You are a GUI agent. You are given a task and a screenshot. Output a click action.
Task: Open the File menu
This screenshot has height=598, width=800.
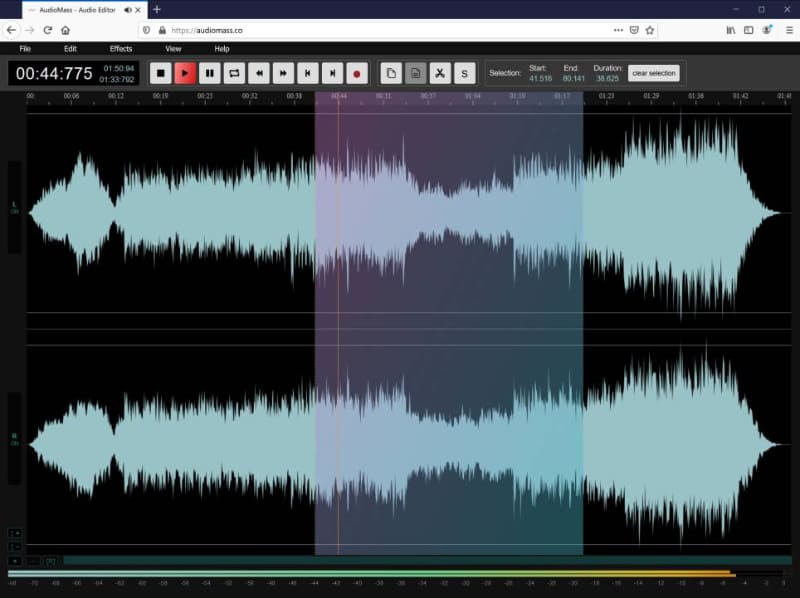point(25,48)
